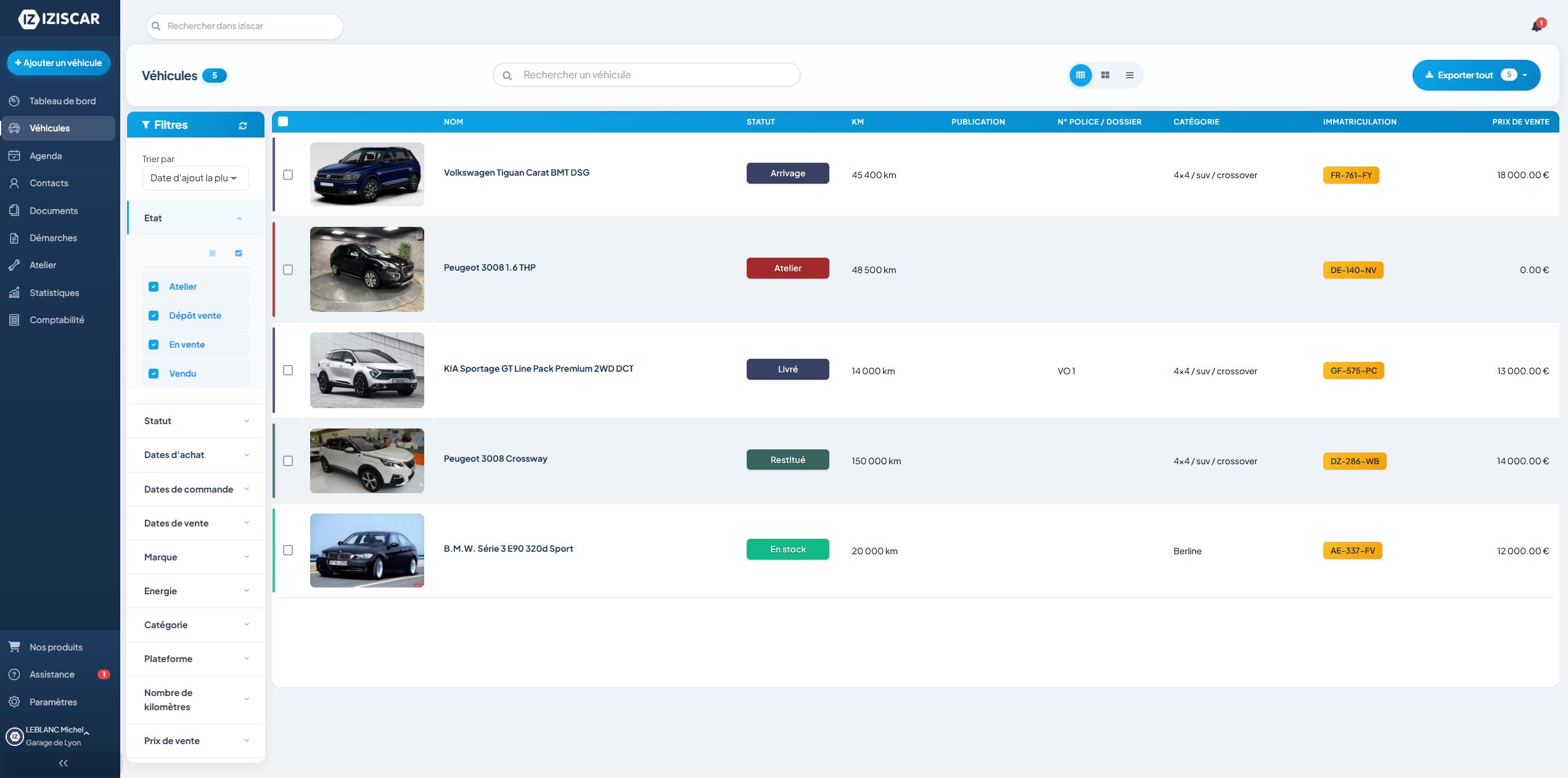Click the user profile avatar icon
The height and width of the screenshot is (778, 1568).
click(14, 736)
